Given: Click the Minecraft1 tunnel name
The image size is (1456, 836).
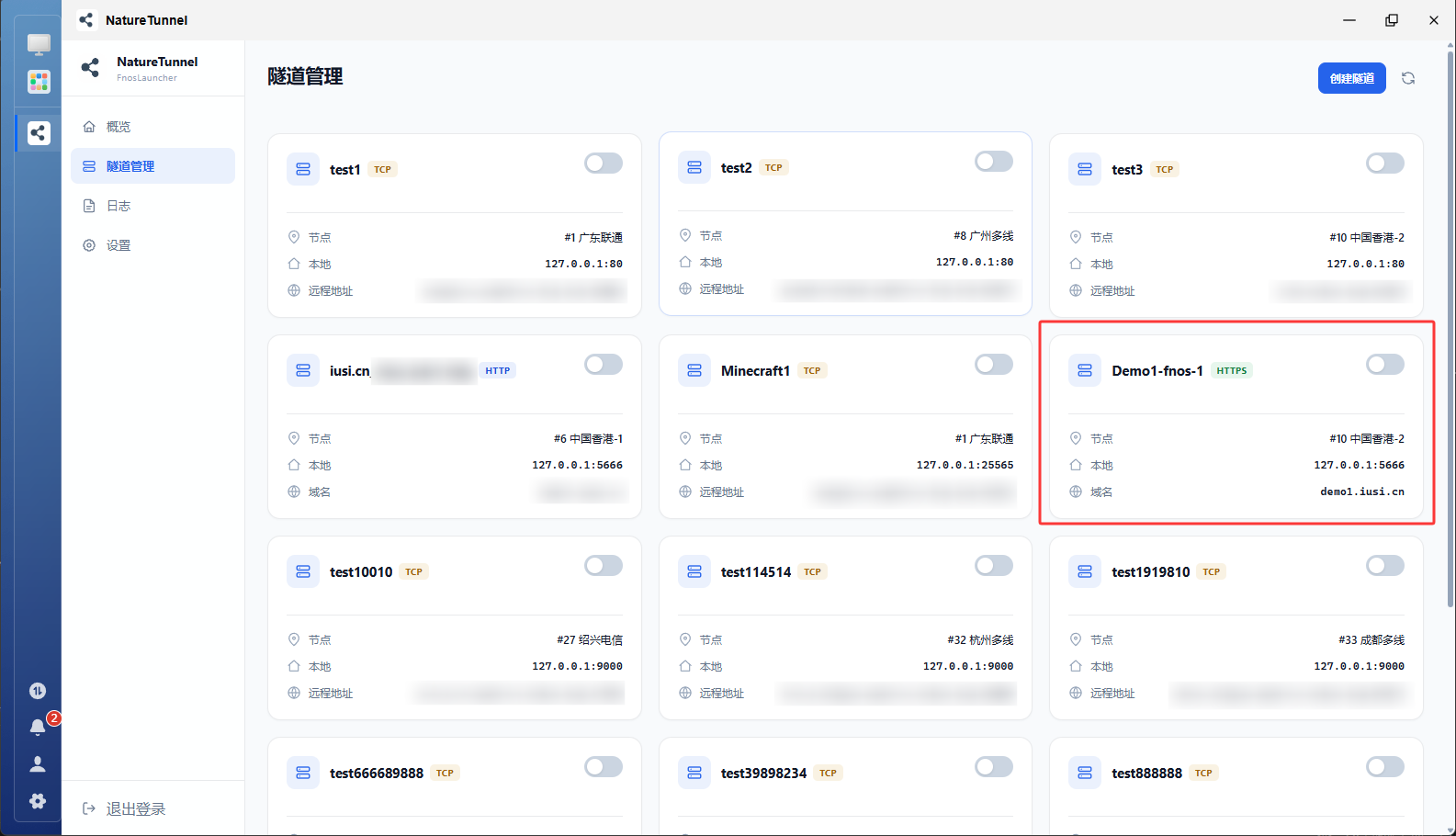Looking at the screenshot, I should 755,370.
